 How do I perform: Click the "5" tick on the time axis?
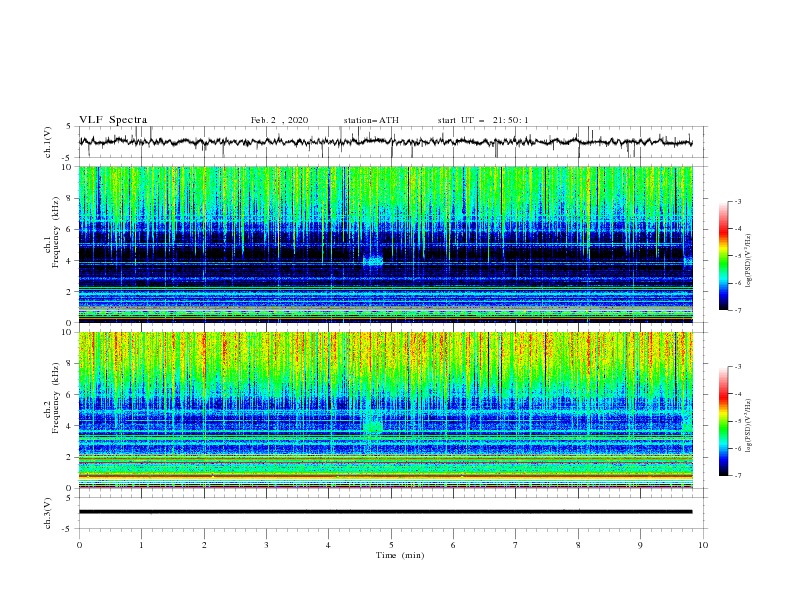pyautogui.click(x=391, y=545)
